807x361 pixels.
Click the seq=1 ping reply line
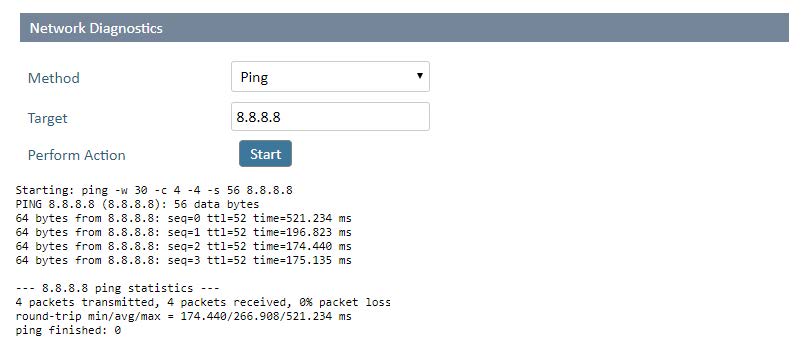(x=184, y=232)
